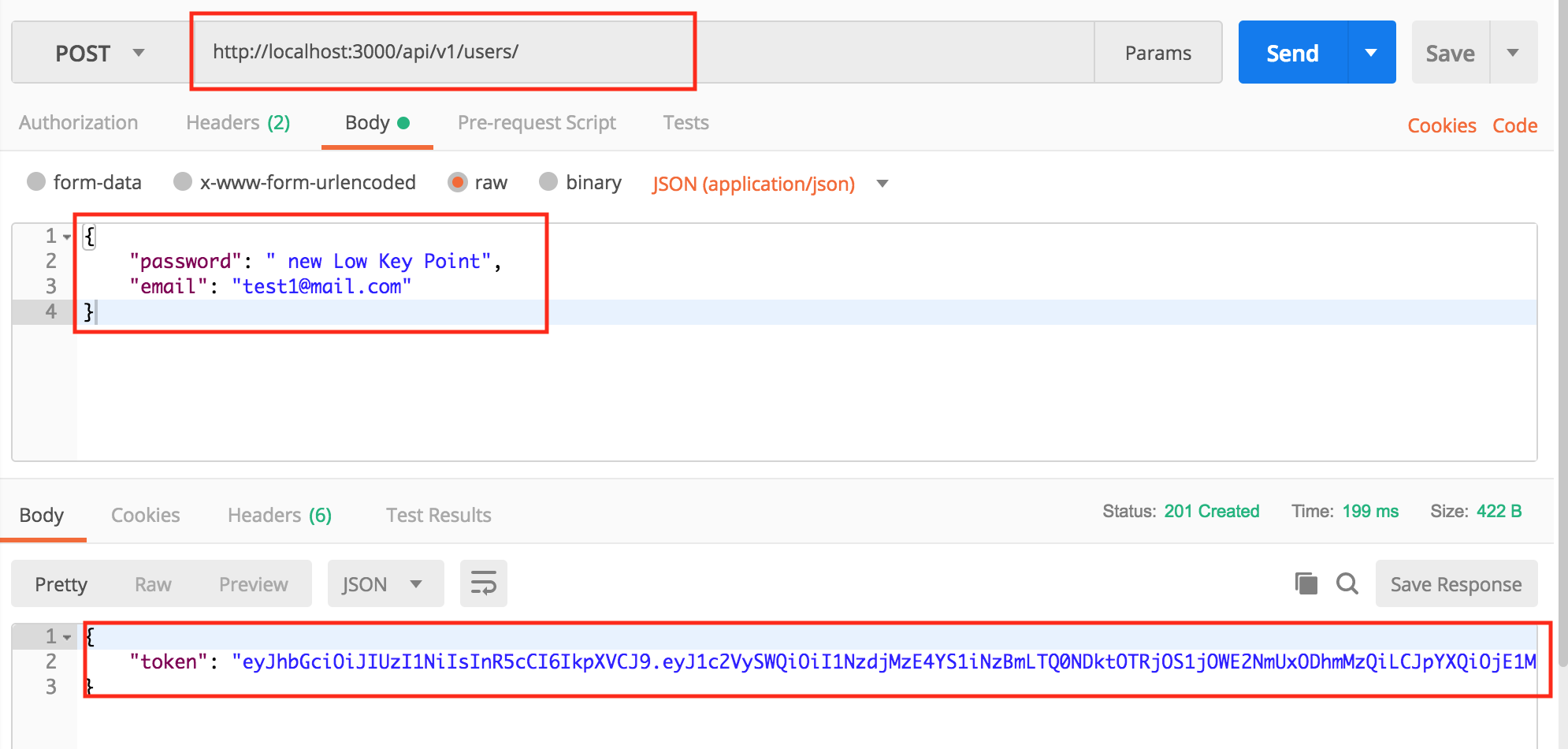Click the search response magnifier icon
This screenshot has height=749, width=1568.
[1347, 584]
